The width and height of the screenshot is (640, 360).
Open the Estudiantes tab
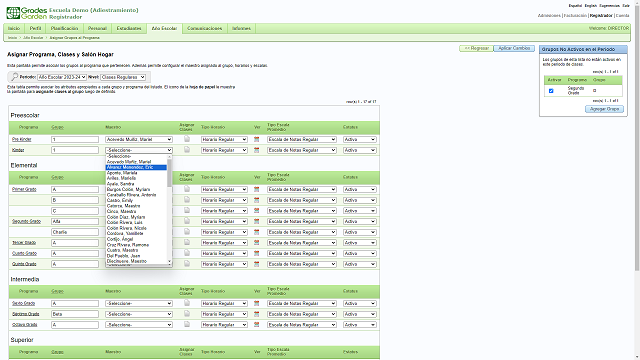point(129,29)
